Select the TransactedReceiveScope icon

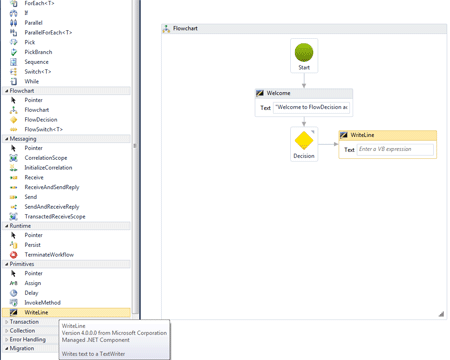coord(13,216)
